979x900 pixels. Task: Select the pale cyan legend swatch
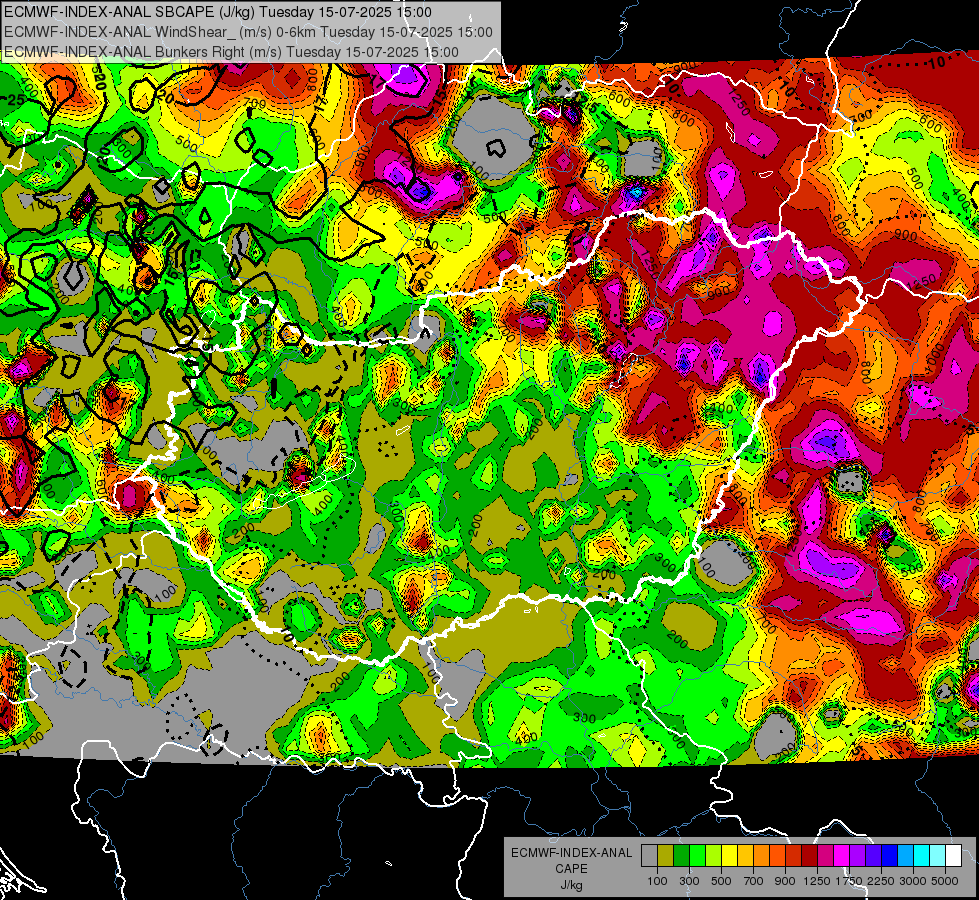(x=938, y=856)
